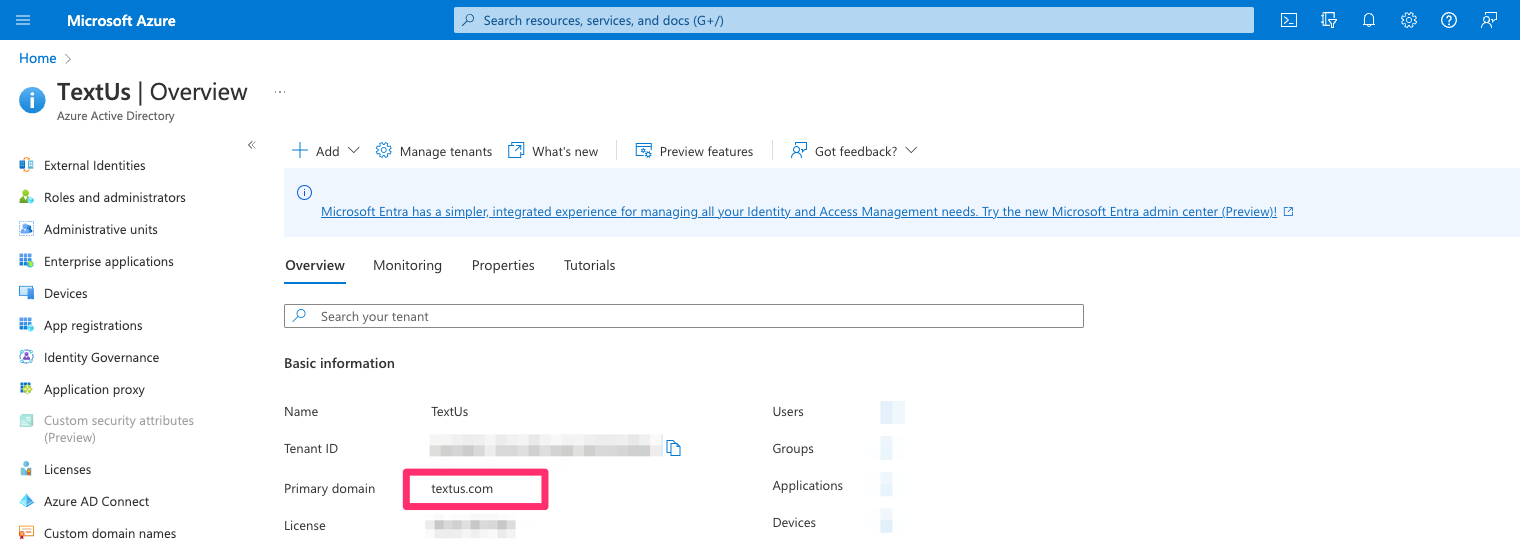Click the Feedback icon in header

pos(1489,20)
